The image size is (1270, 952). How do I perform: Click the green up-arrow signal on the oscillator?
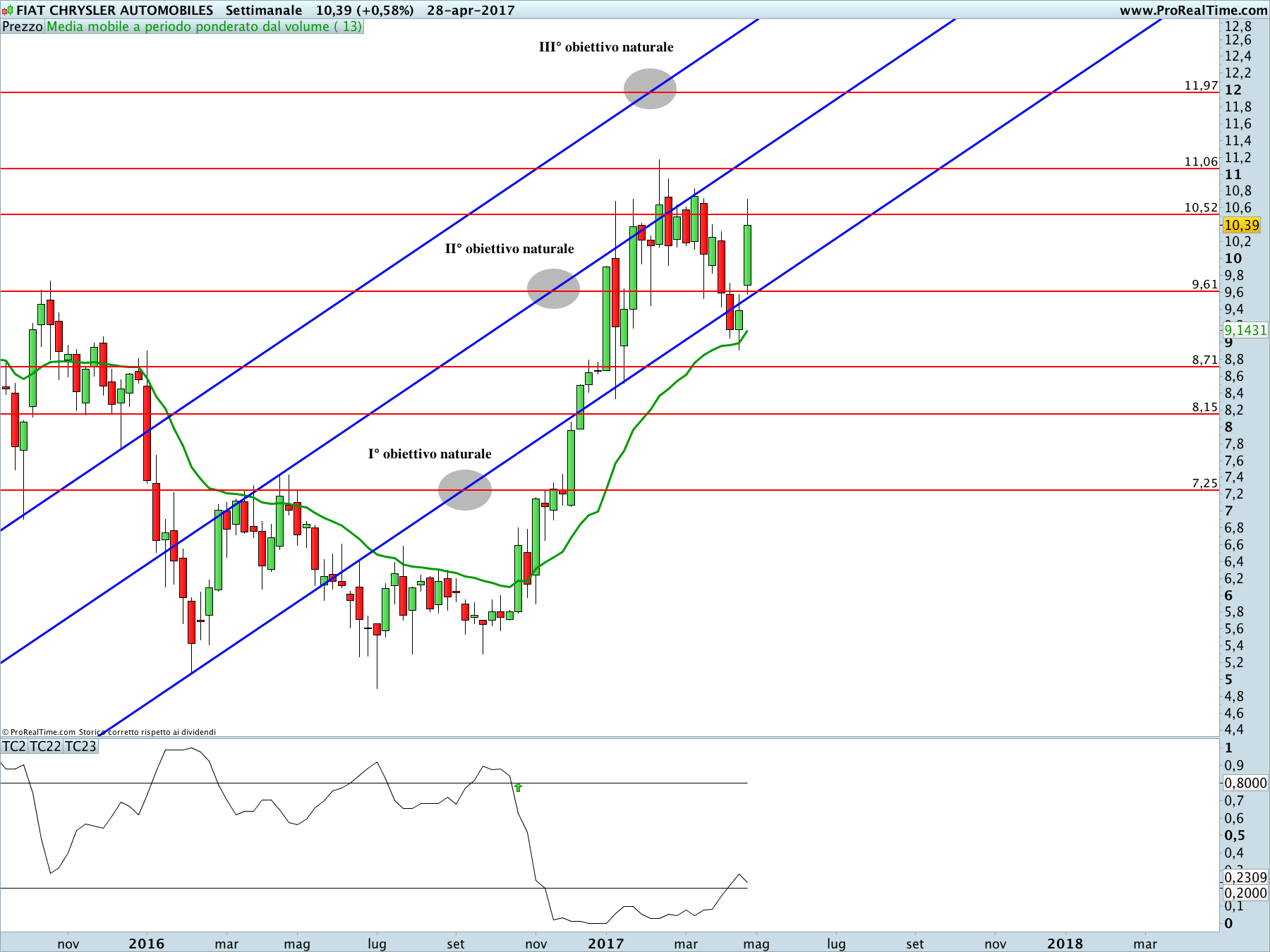click(x=519, y=787)
